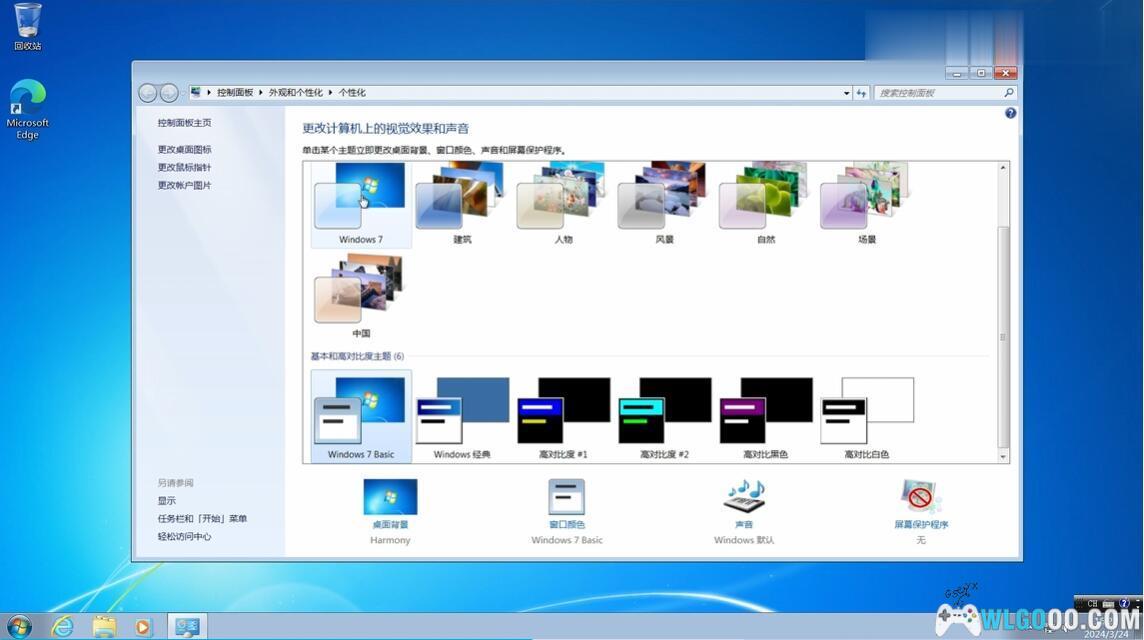The image size is (1144, 640).
Task: Select the Windows 7 Basic theme
Action: click(361, 416)
